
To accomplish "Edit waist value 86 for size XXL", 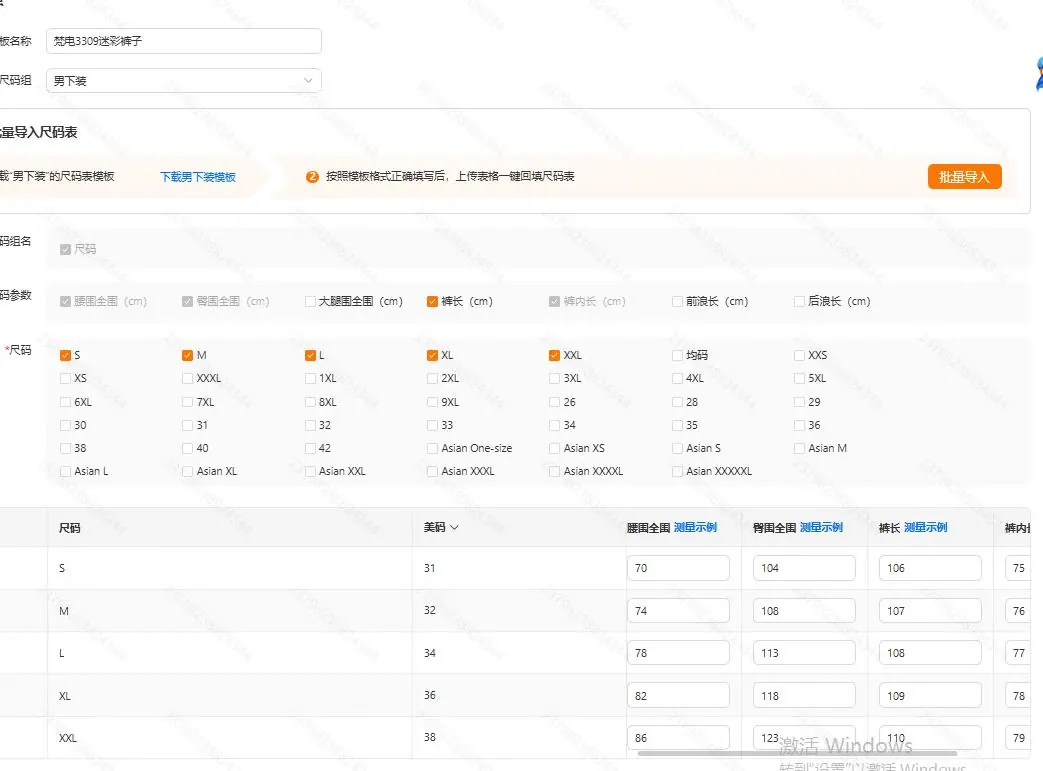I will 678,738.
